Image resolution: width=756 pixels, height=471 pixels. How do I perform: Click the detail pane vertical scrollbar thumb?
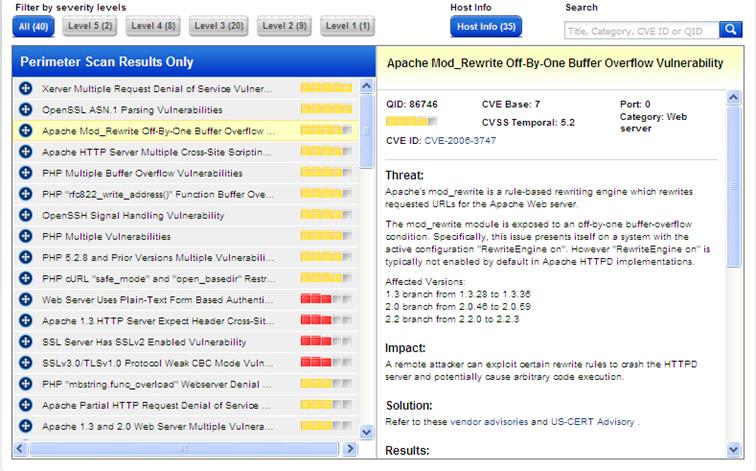(733, 186)
